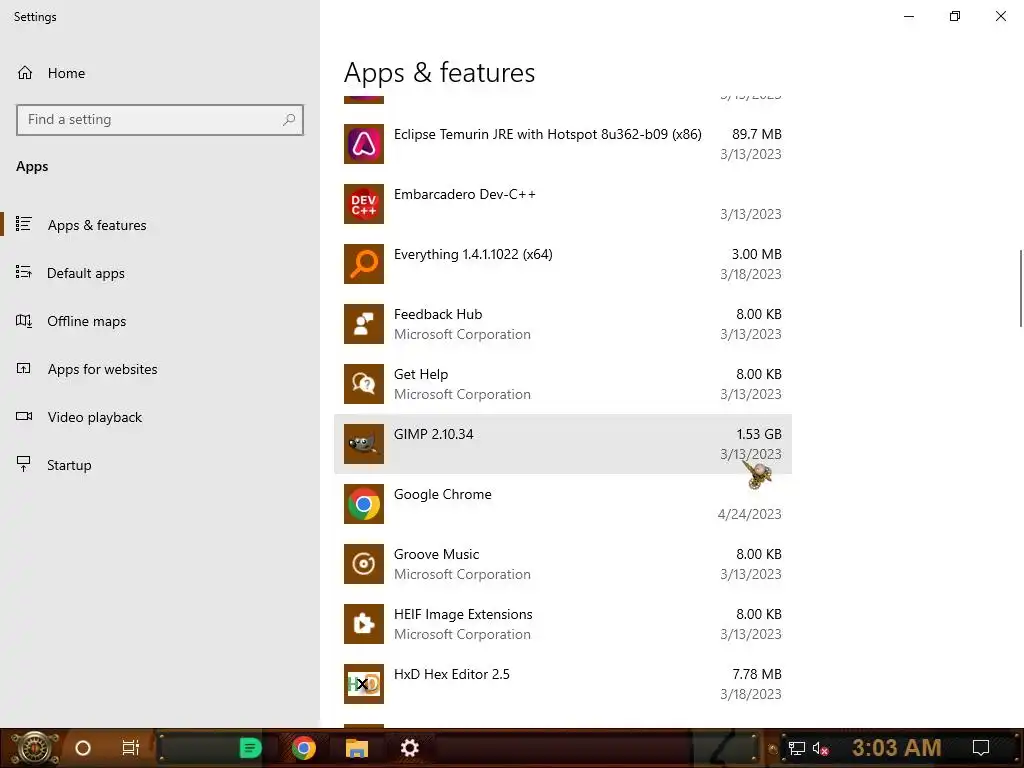The height and width of the screenshot is (768, 1024).
Task: Click the Google Chrome app icon in list
Action: click(364, 504)
